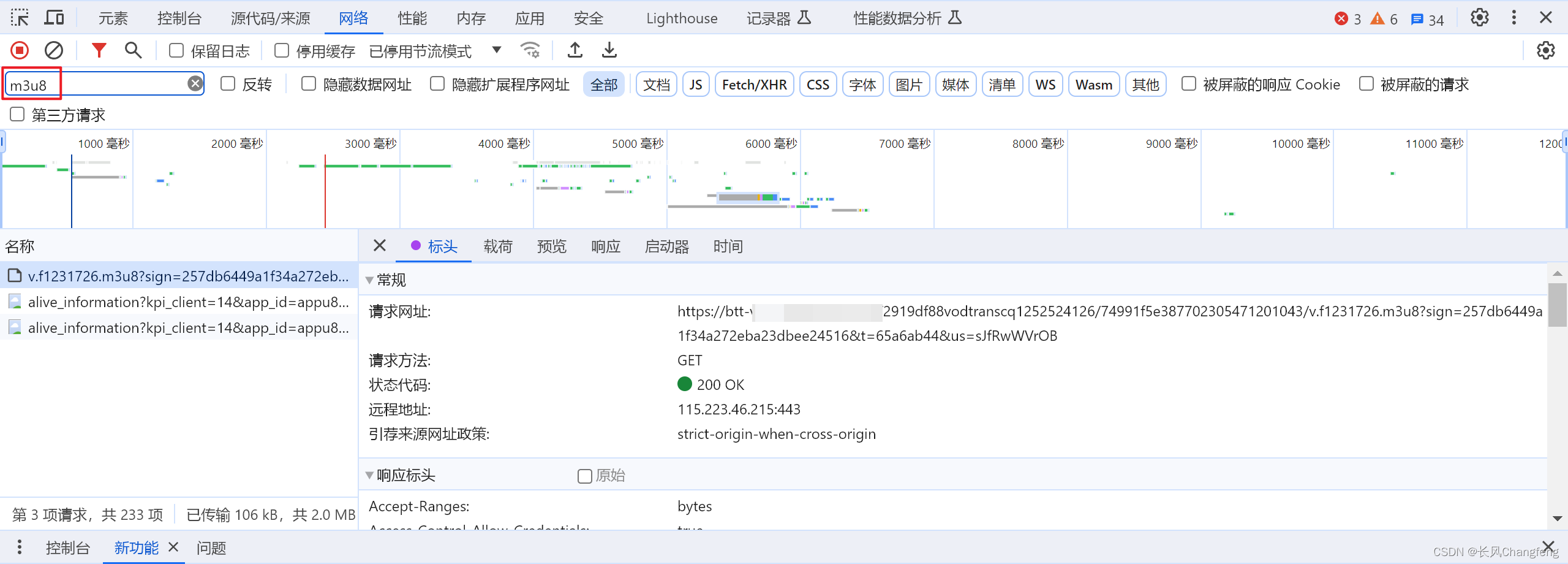Open the 预览 tab

pos(551,246)
